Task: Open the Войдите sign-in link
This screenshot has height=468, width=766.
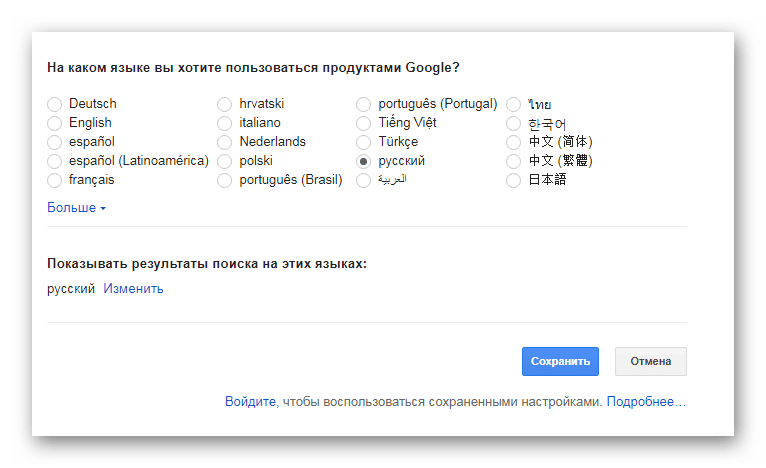Action: (250, 402)
